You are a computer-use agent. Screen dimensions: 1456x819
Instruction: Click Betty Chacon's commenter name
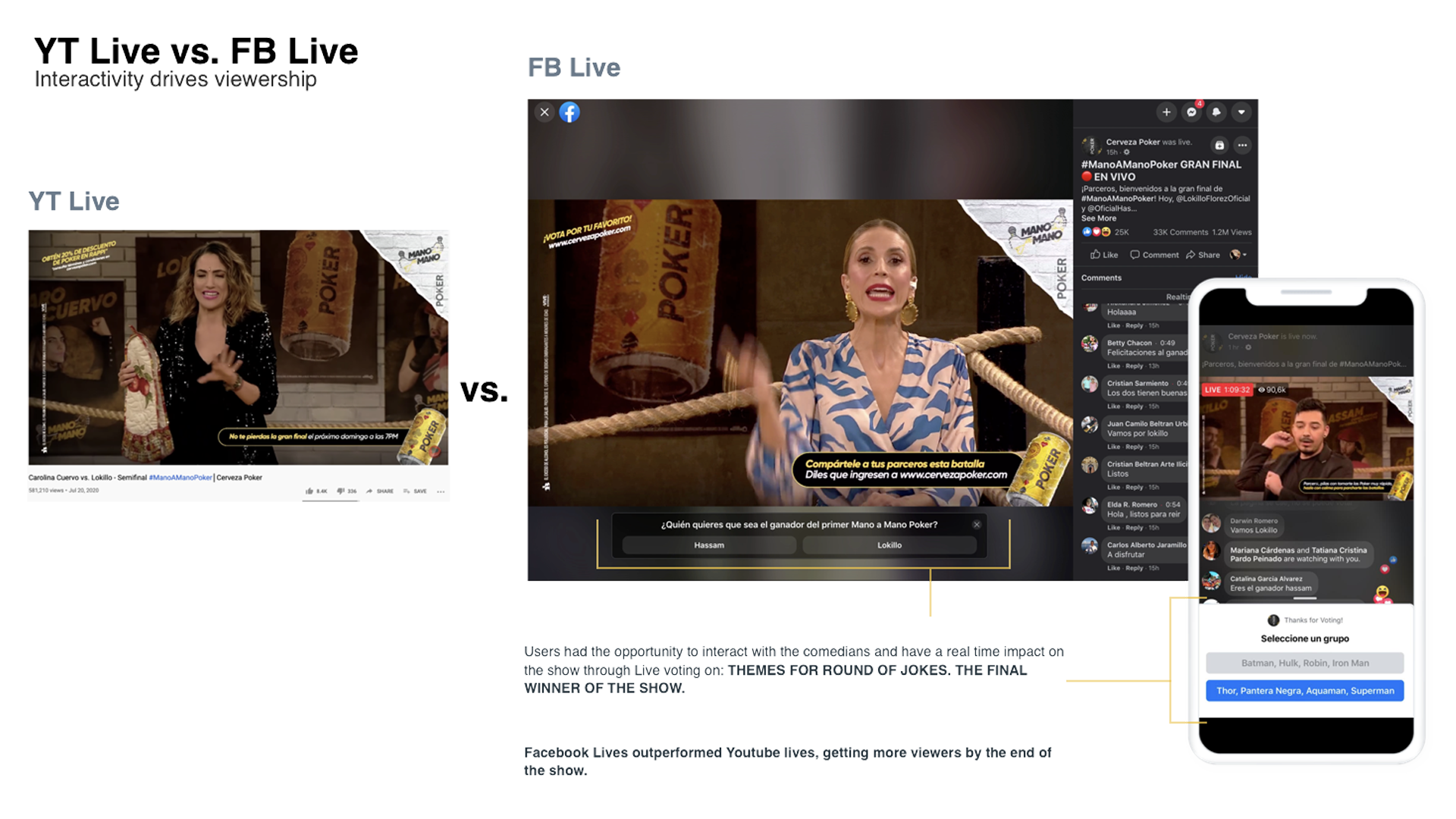click(1129, 343)
